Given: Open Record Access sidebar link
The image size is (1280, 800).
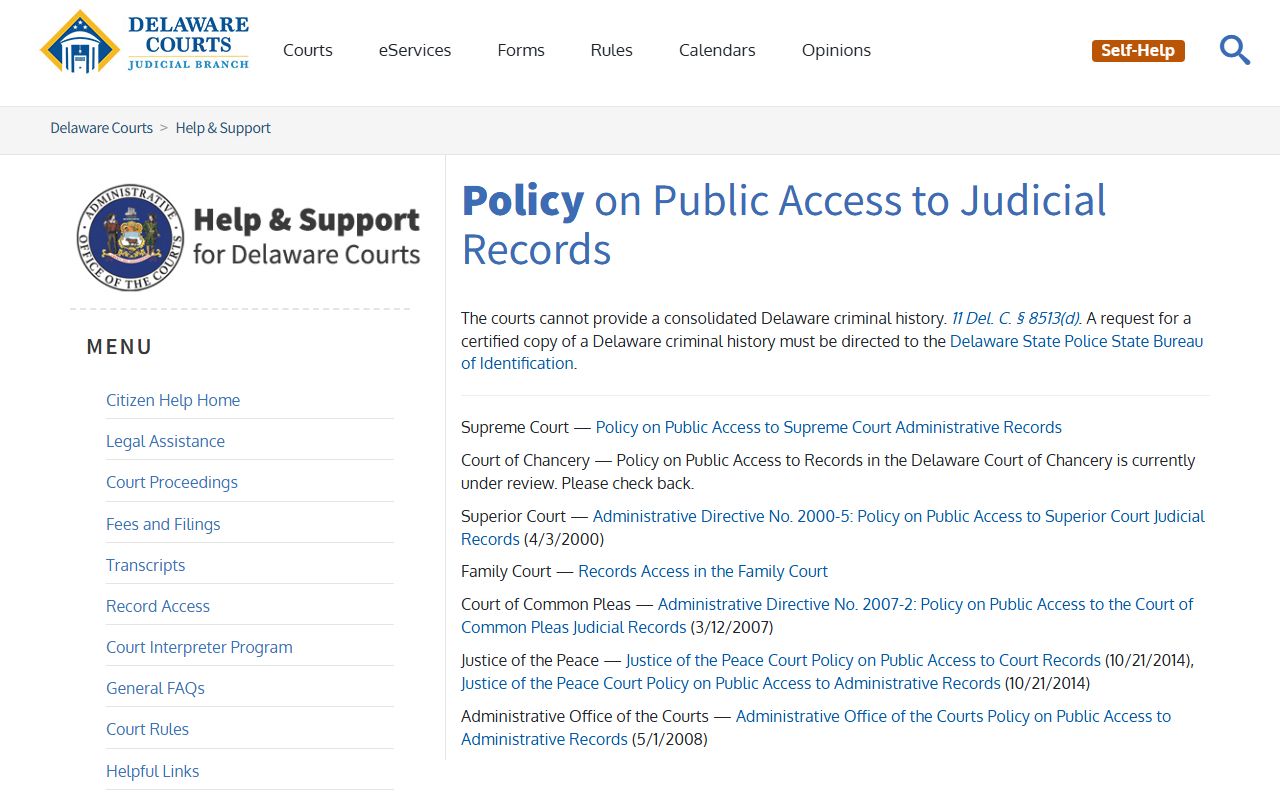Looking at the screenshot, I should point(158,606).
